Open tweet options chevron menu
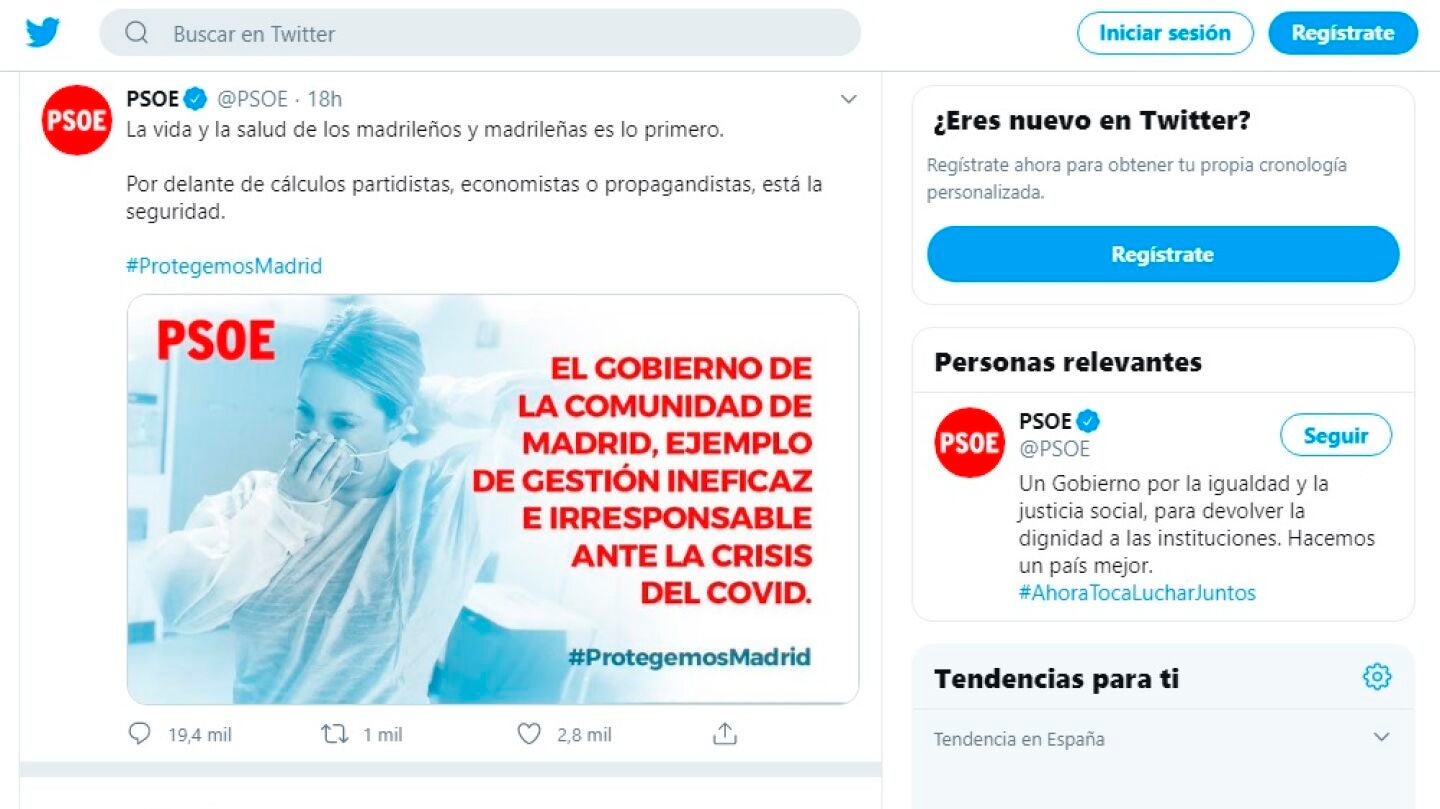The image size is (1440, 809). (x=848, y=99)
